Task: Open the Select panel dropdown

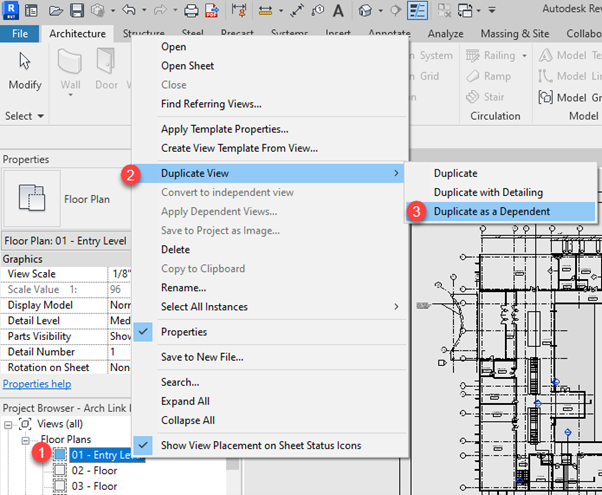Action: 25,116
